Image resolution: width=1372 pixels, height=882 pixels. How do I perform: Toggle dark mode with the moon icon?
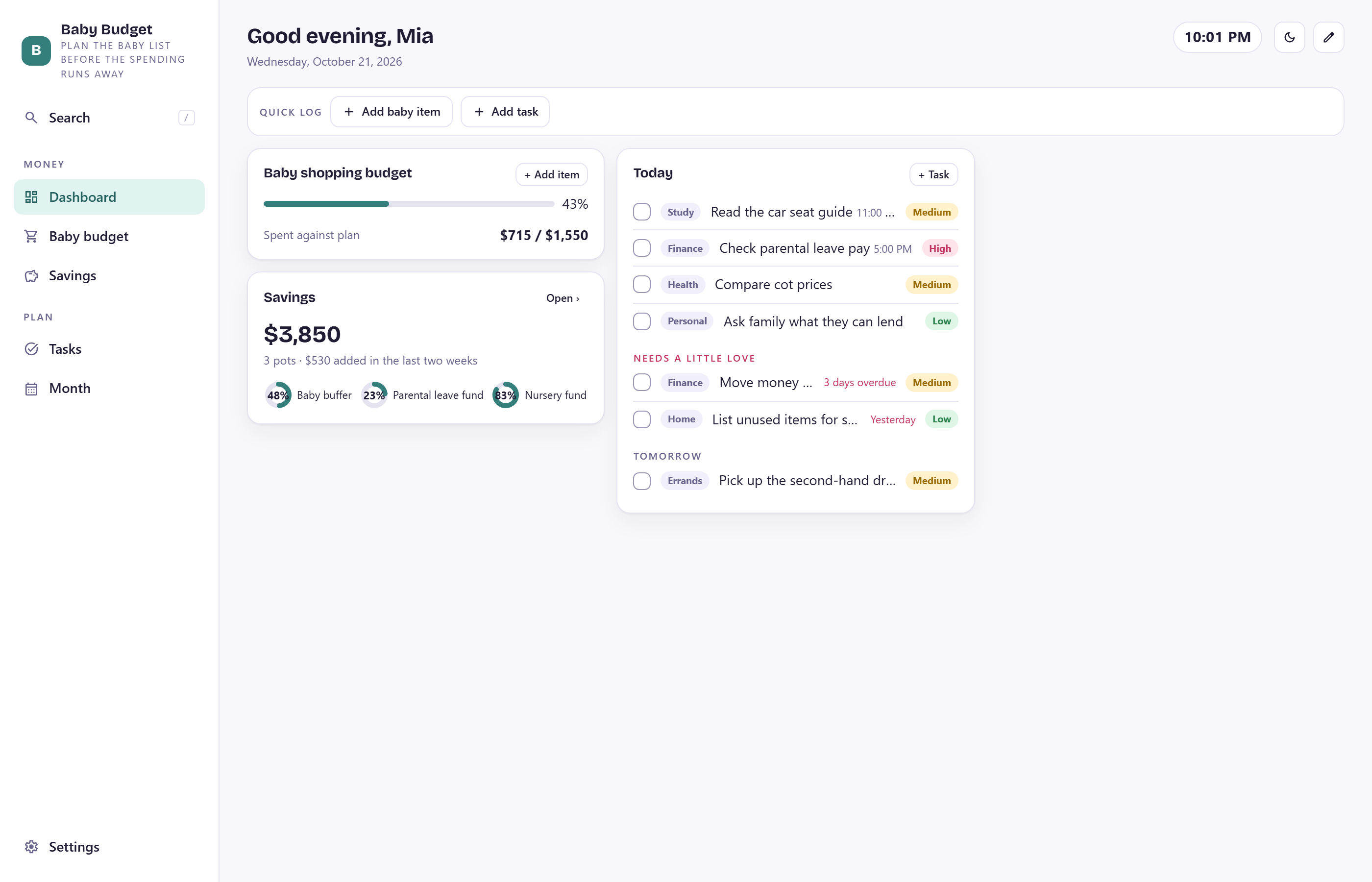(x=1290, y=37)
